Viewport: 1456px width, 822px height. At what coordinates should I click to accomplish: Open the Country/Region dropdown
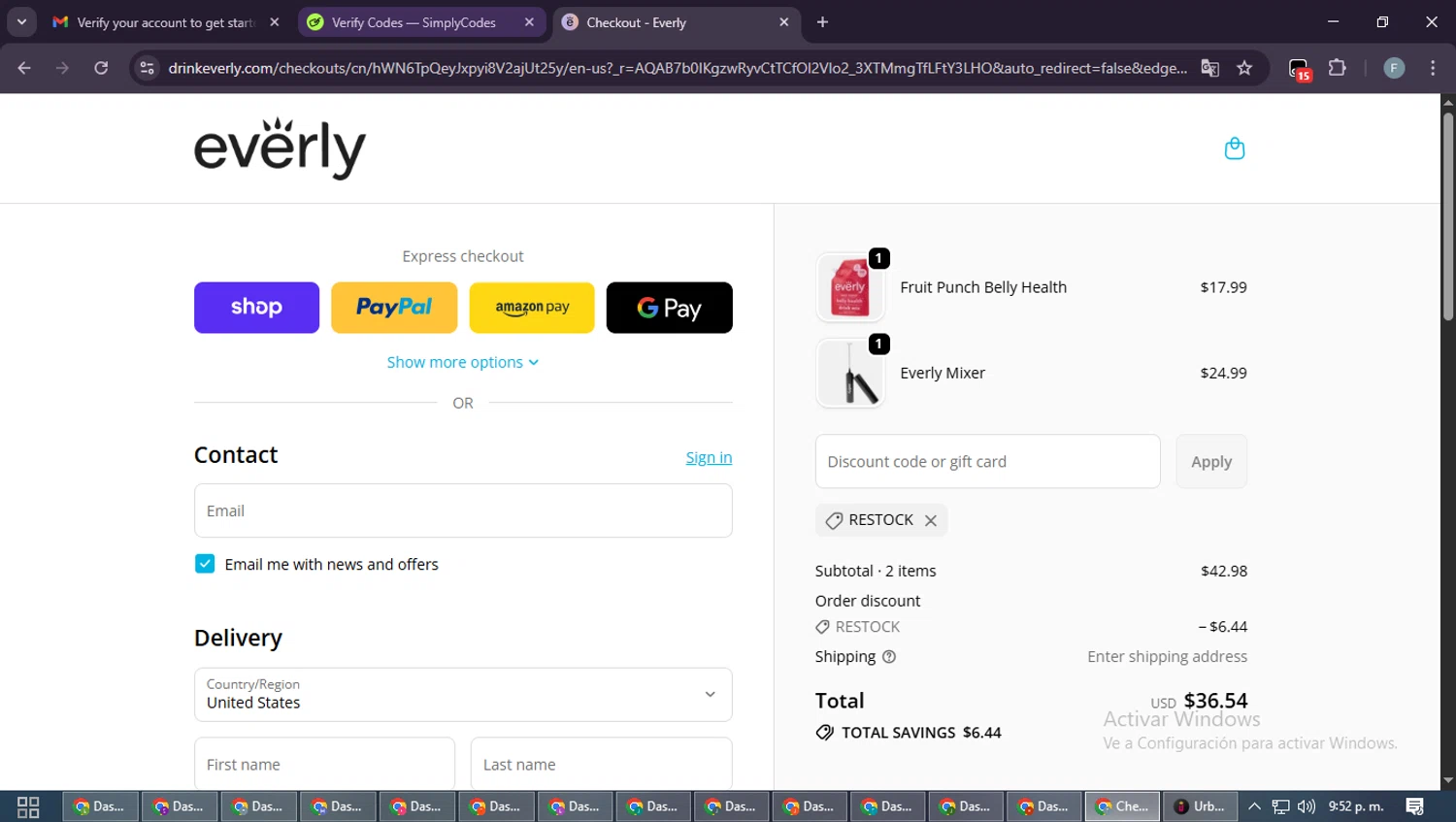point(463,695)
